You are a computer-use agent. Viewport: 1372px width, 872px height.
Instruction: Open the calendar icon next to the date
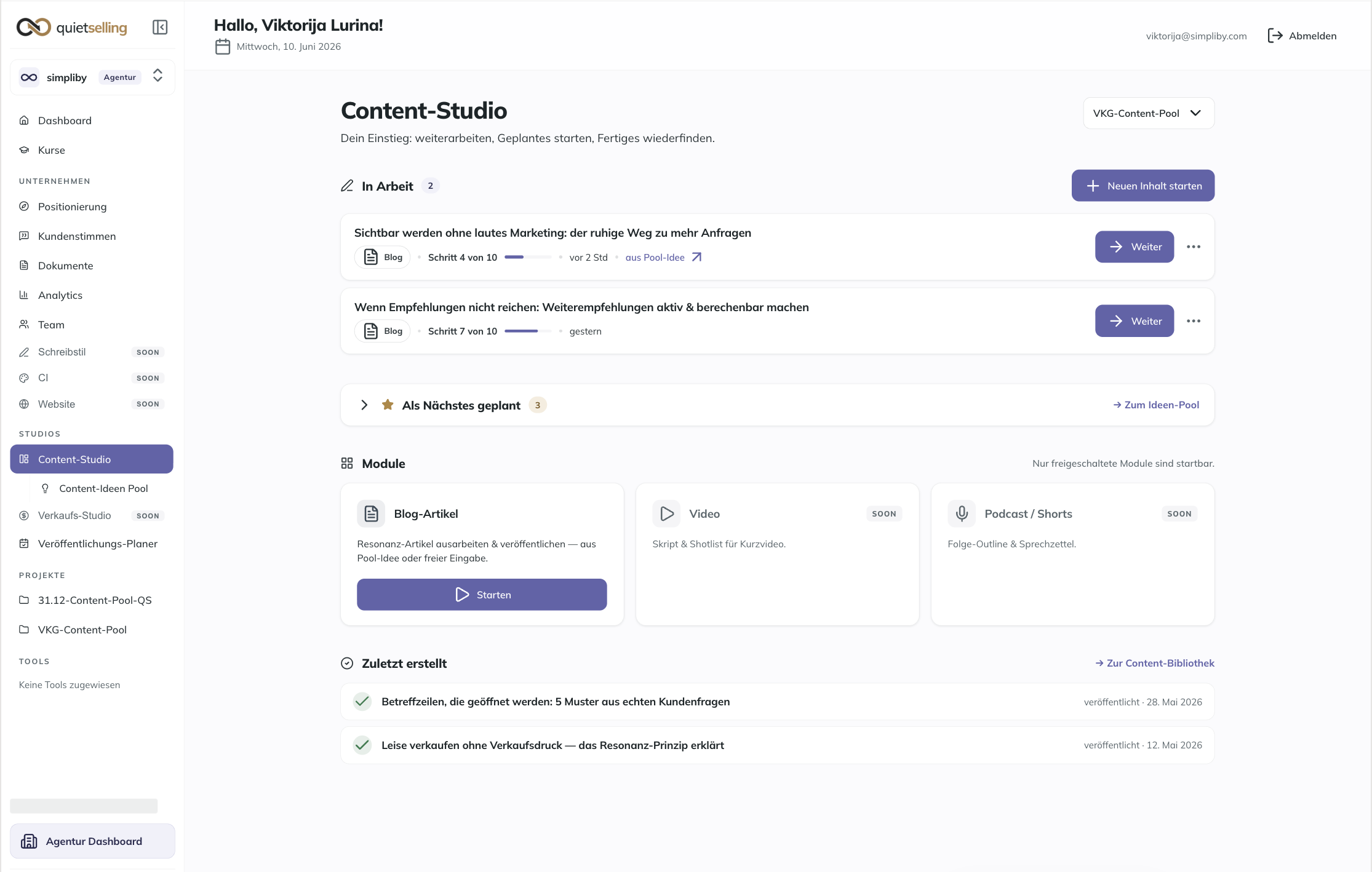223,47
